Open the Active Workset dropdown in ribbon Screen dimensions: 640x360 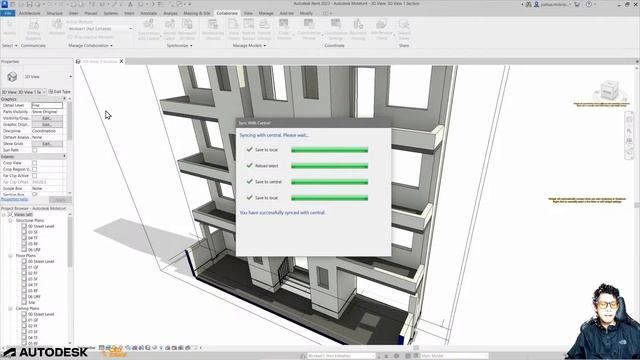click(100, 29)
